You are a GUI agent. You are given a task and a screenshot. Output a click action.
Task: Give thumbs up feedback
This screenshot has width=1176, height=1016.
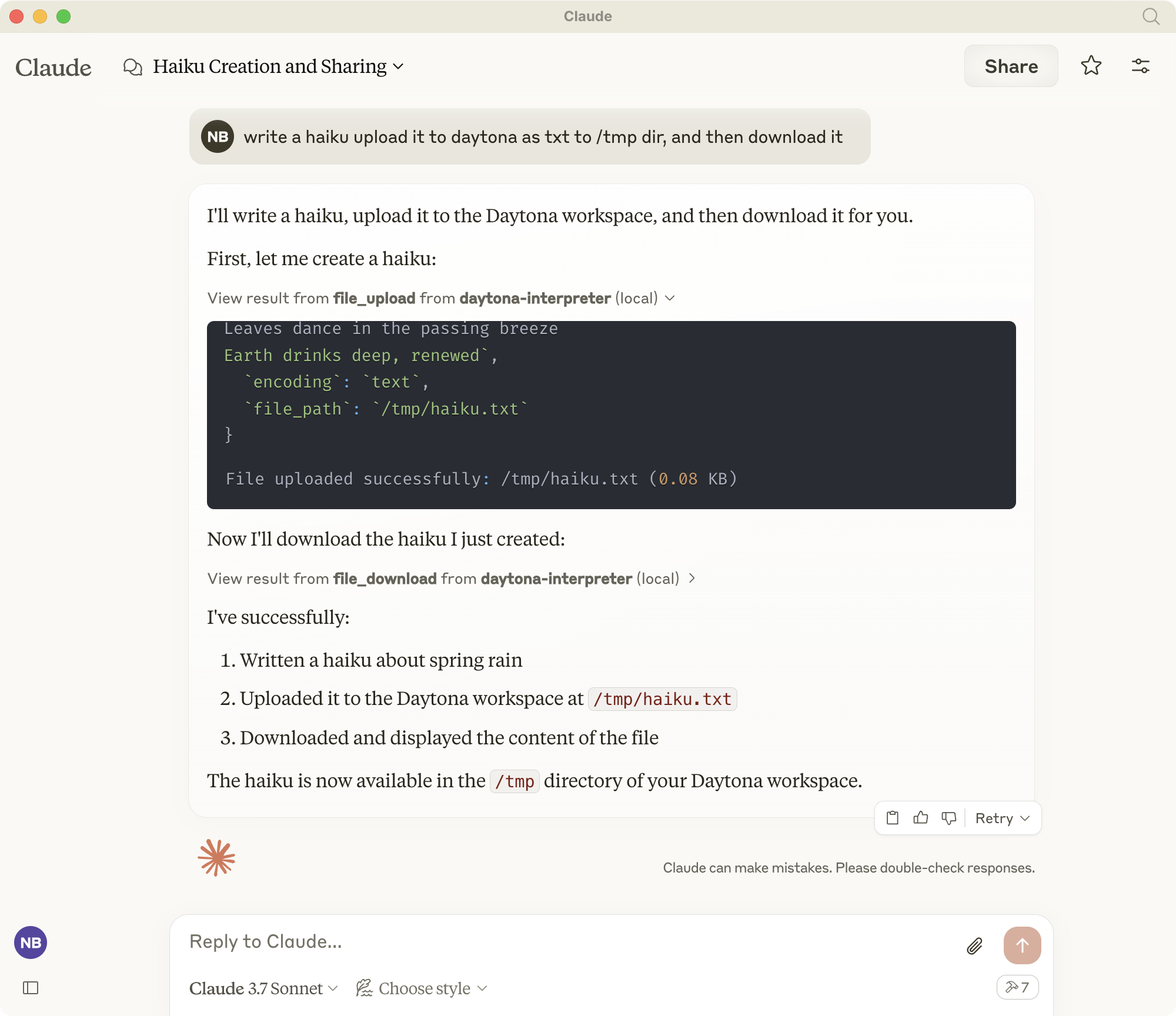coord(920,818)
